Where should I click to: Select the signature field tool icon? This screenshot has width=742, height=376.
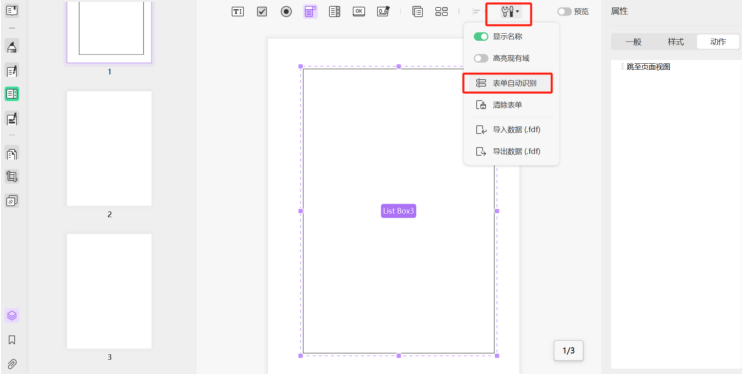pyautogui.click(x=383, y=12)
